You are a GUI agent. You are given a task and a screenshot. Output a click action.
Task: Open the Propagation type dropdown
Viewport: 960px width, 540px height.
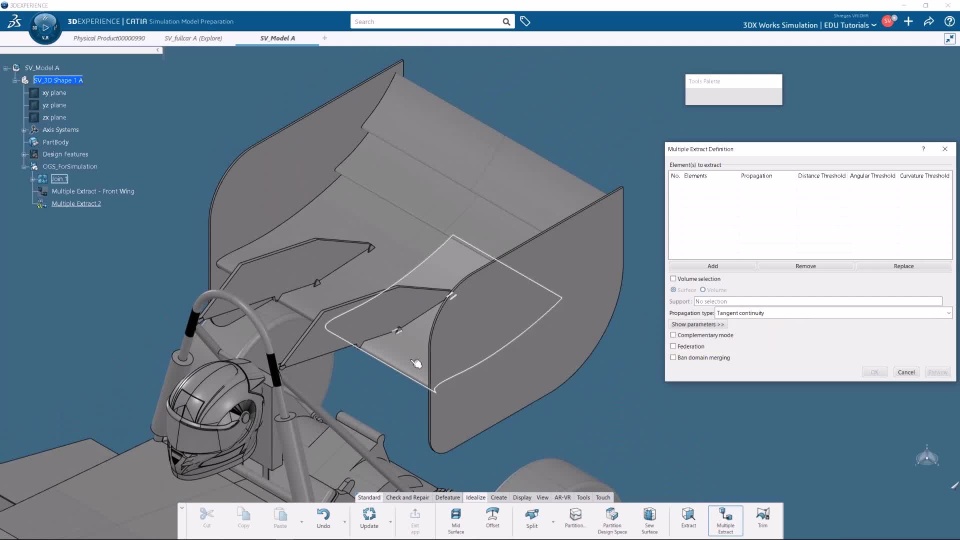(833, 313)
